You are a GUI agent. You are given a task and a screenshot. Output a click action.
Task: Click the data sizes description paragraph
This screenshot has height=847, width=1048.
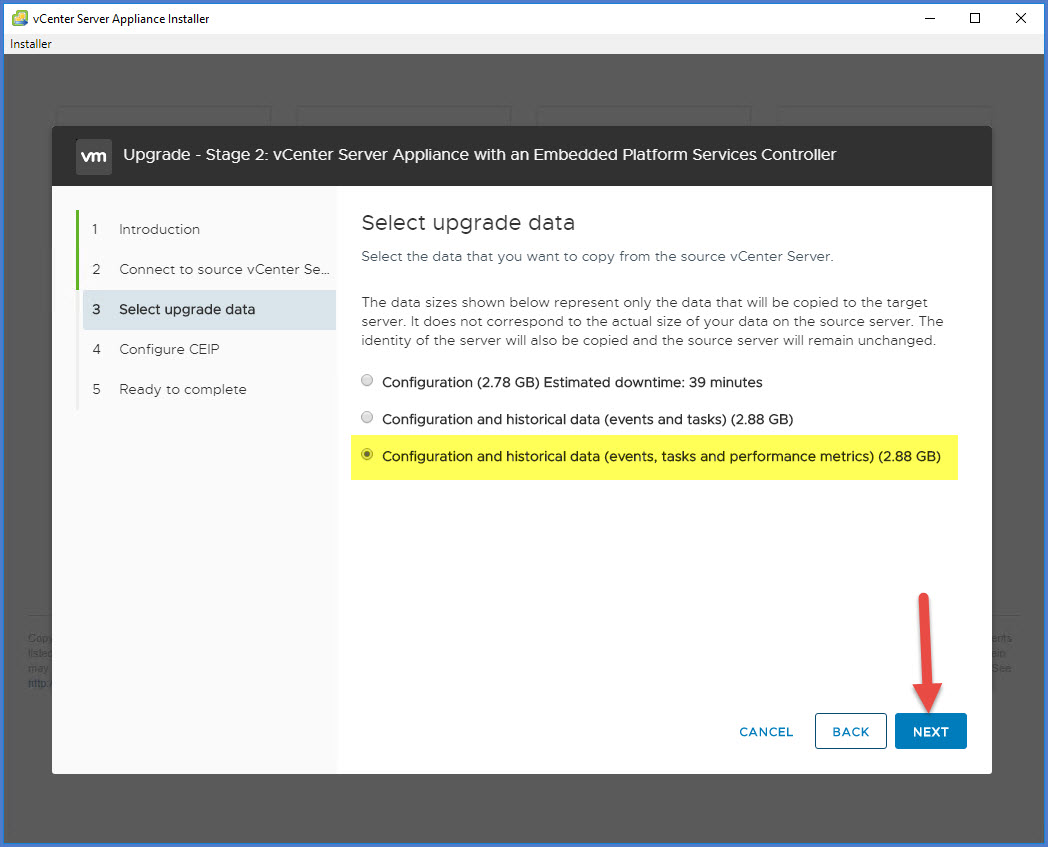(x=652, y=321)
